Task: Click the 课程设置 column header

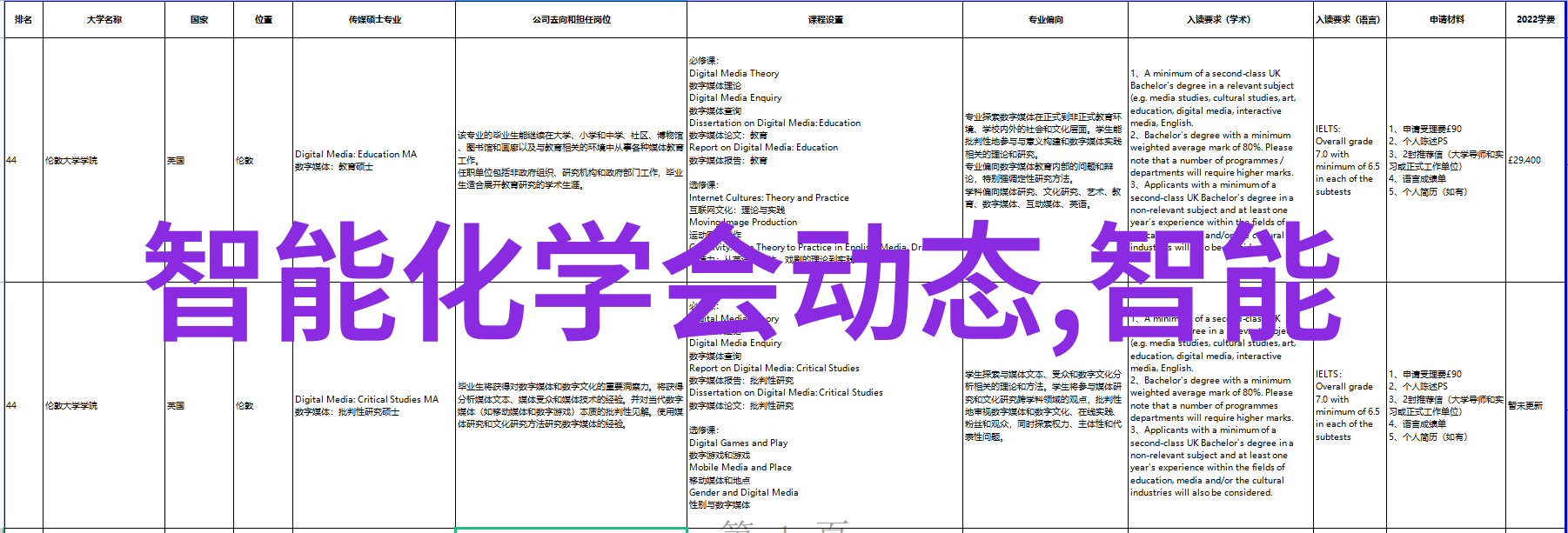Action: (x=825, y=19)
